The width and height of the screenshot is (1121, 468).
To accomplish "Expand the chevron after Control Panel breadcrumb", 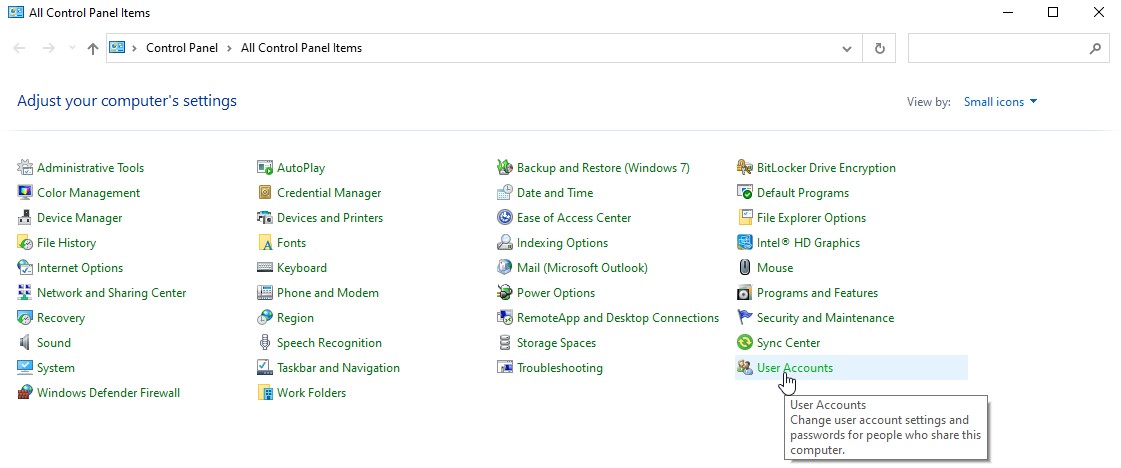I will (228, 48).
